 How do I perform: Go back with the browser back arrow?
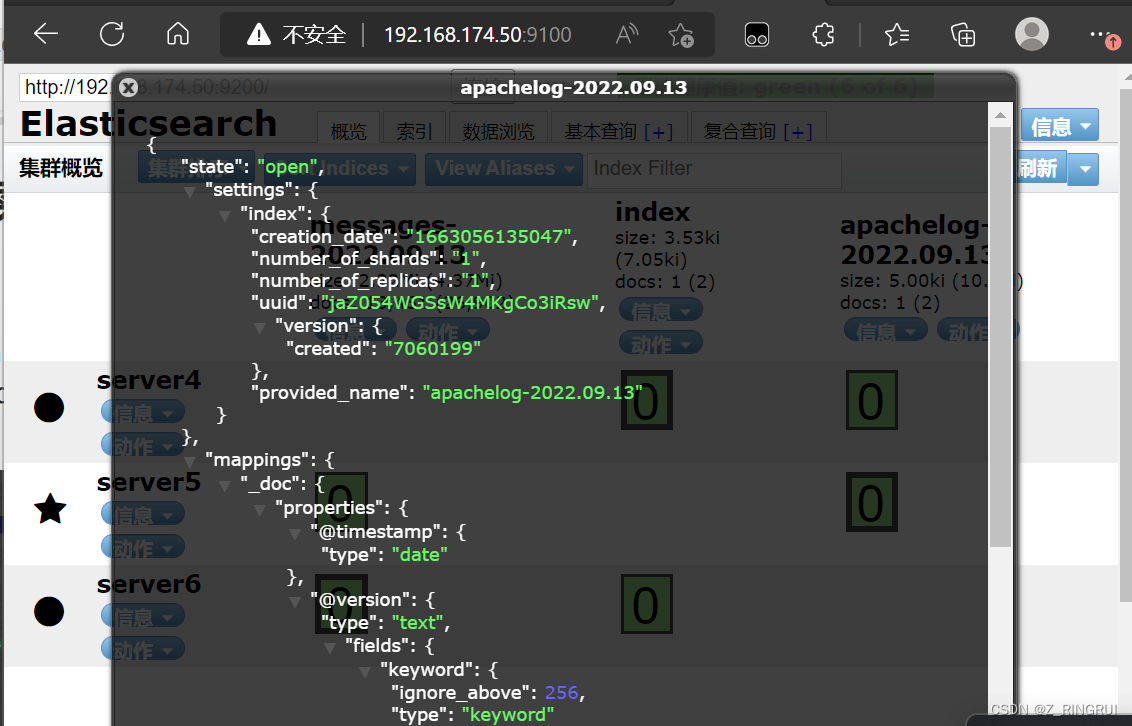[45, 34]
